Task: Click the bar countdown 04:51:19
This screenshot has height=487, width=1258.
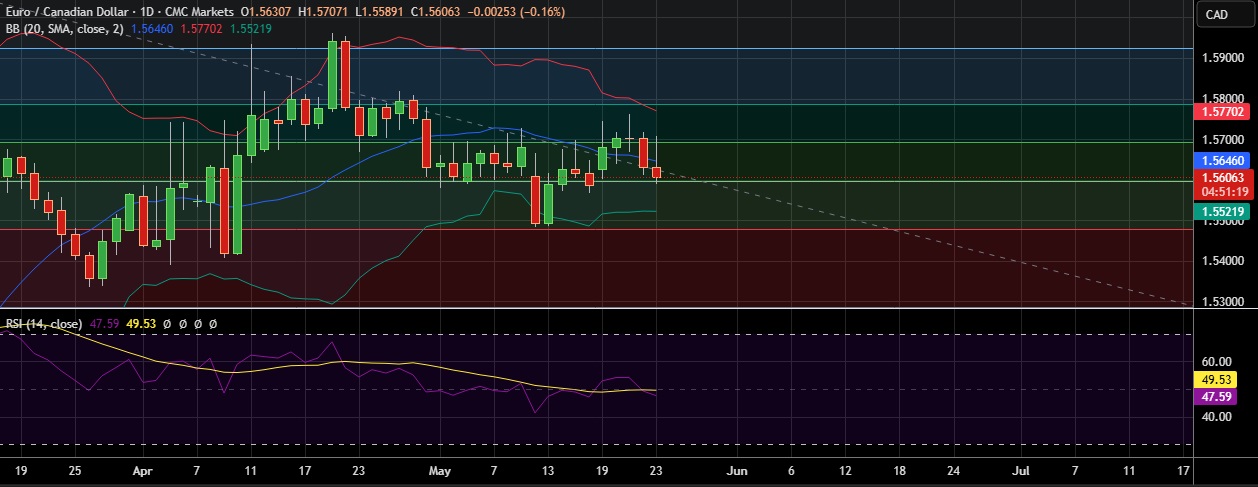Action: [x=1224, y=191]
